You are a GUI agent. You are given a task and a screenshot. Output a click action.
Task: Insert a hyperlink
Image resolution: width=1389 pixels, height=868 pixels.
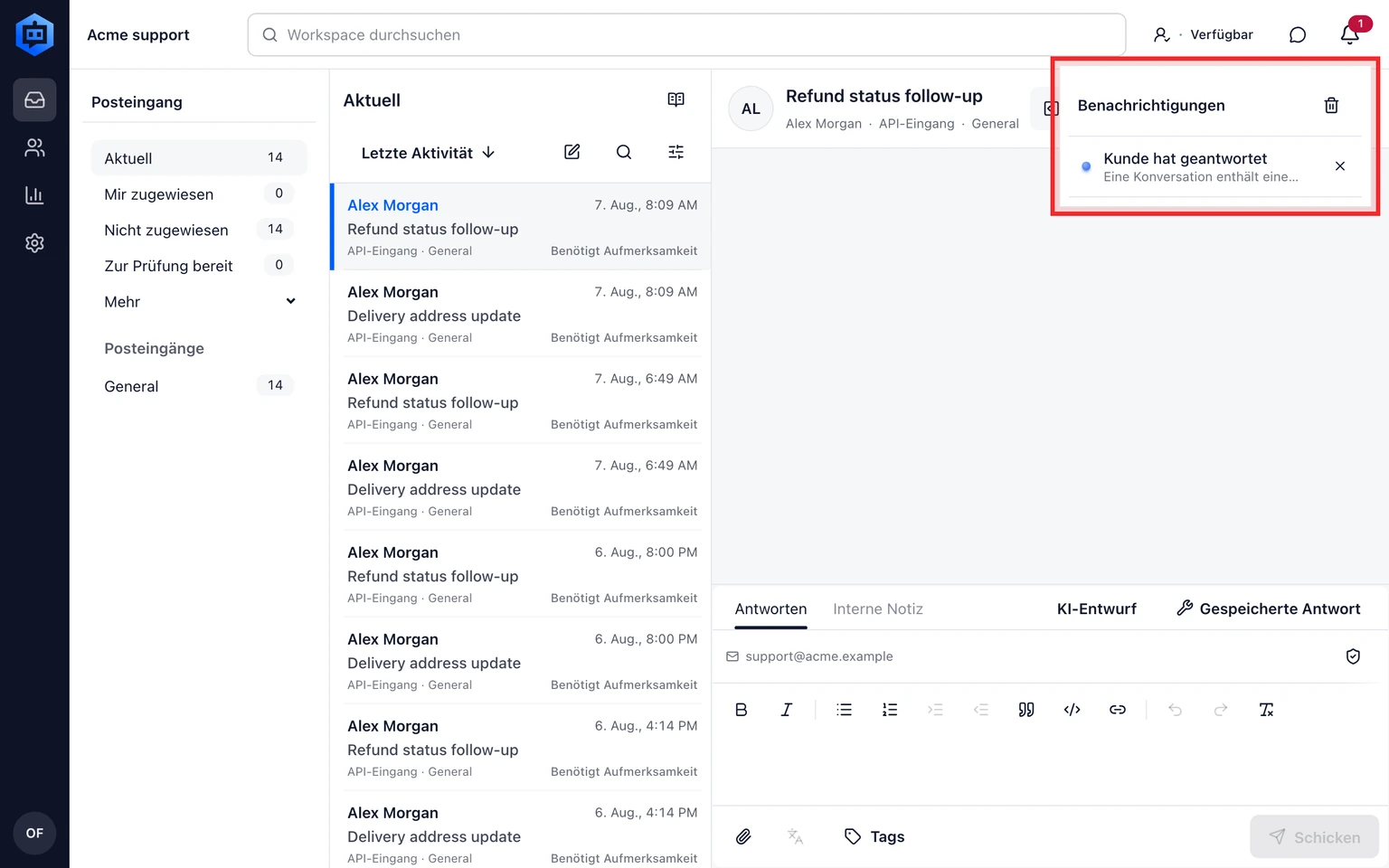(x=1118, y=710)
